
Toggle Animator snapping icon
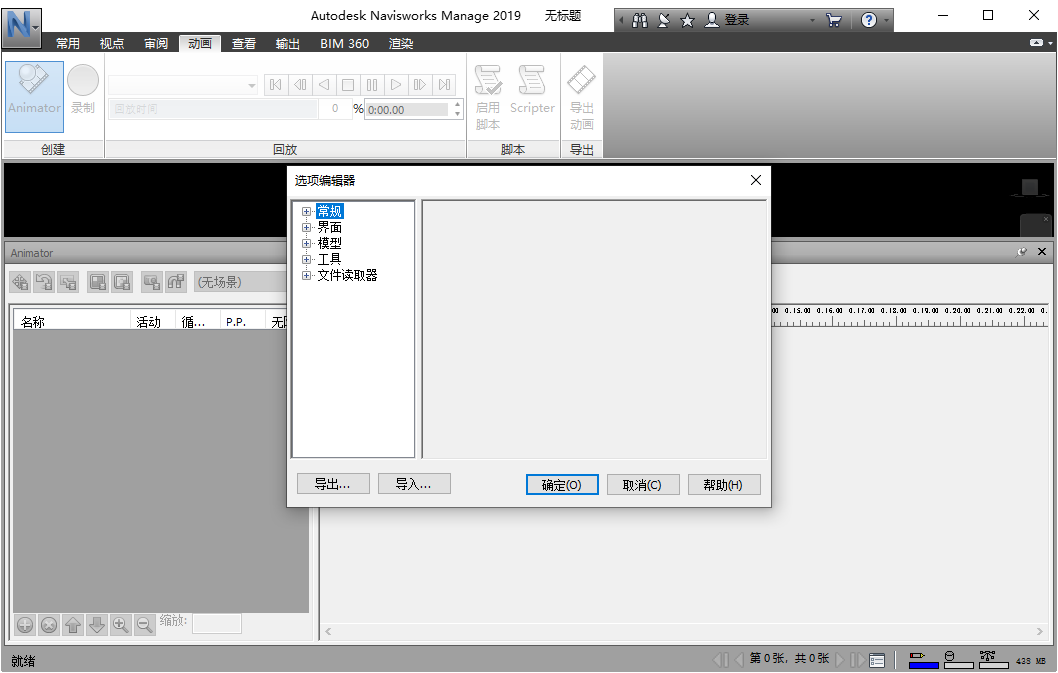[176, 281]
